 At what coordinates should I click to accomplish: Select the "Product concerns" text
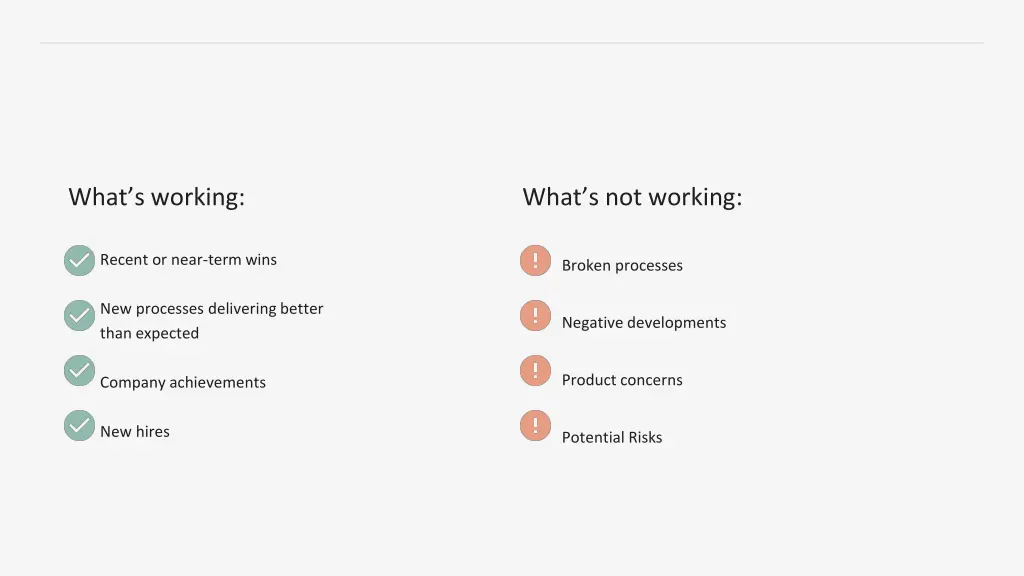point(622,380)
